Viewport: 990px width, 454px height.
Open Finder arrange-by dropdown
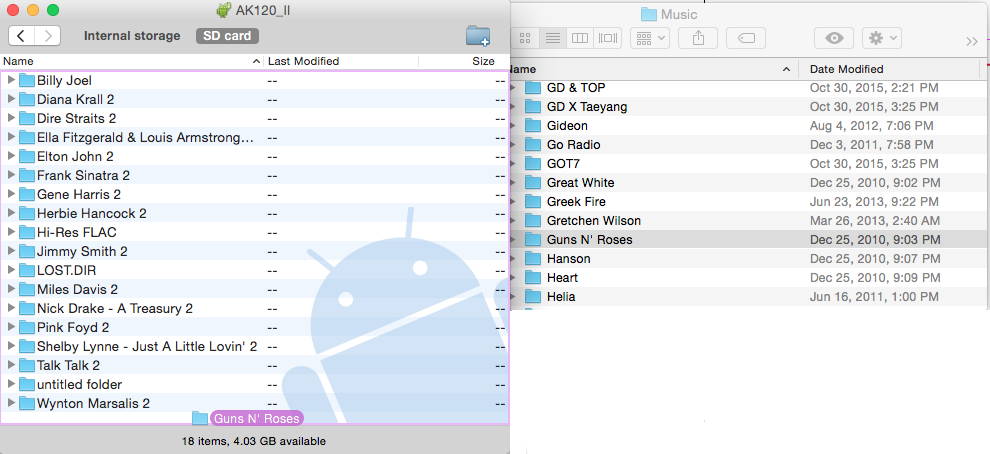click(x=650, y=39)
